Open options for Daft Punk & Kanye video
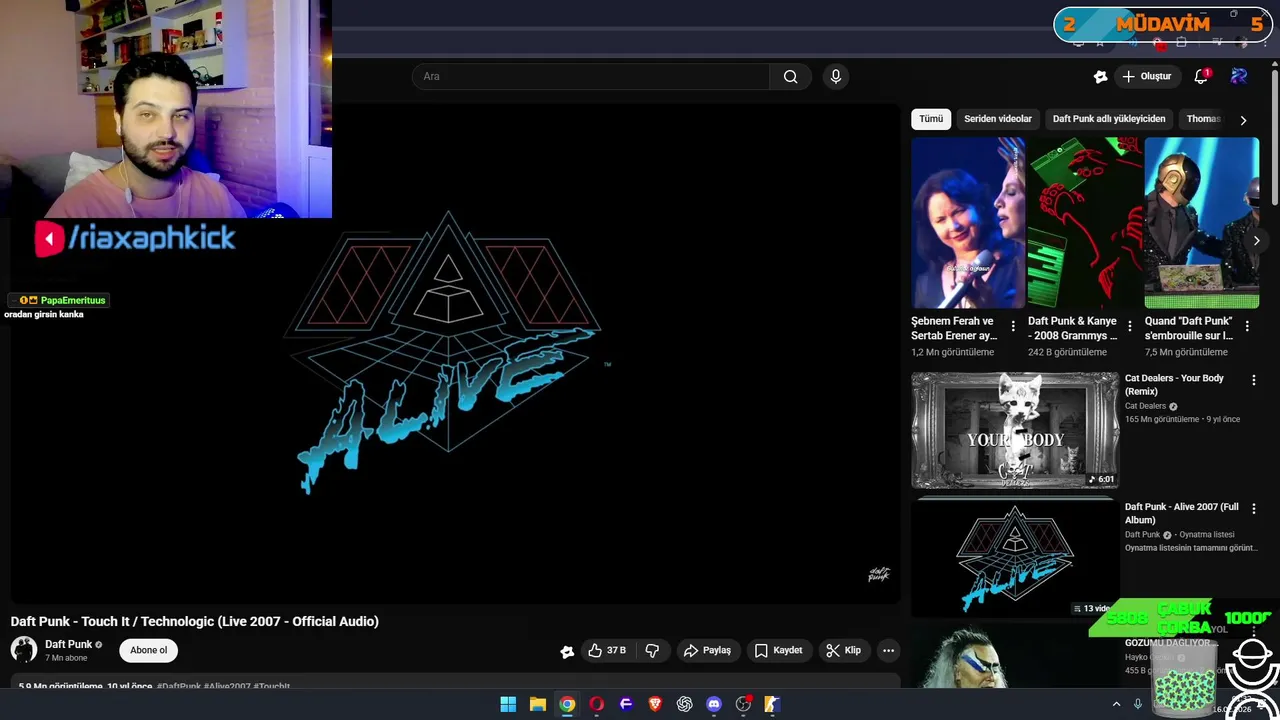Viewport: 1280px width, 720px height. tap(1130, 326)
